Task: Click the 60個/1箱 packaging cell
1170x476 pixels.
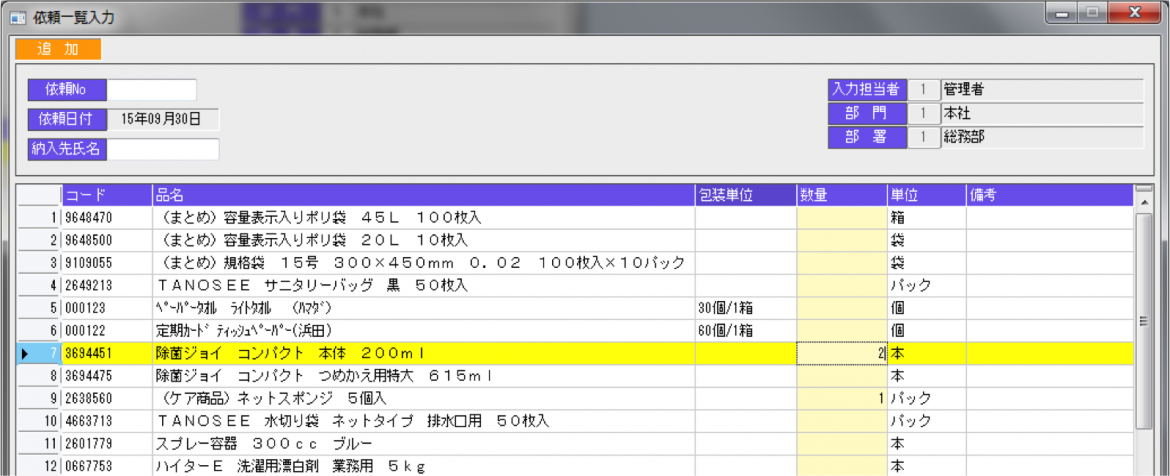Action: 745,330
